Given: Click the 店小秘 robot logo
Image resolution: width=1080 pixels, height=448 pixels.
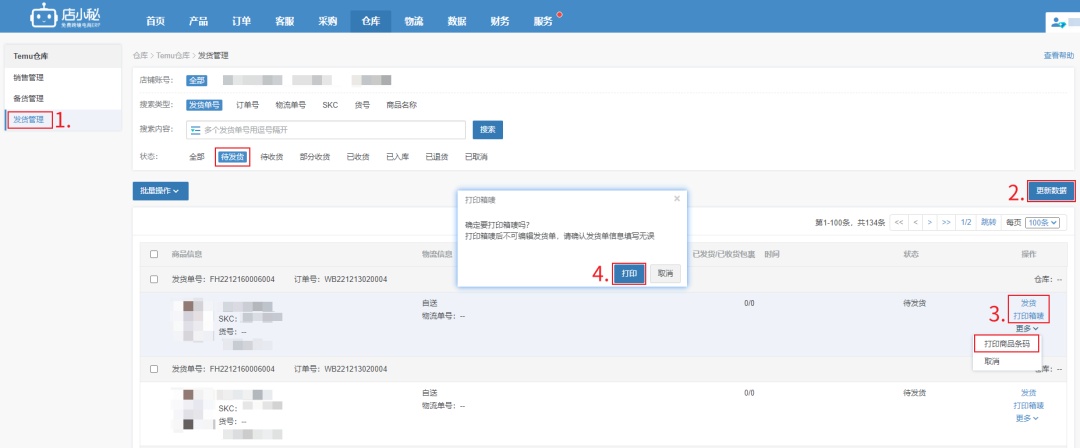Looking at the screenshot, I should (43, 16).
